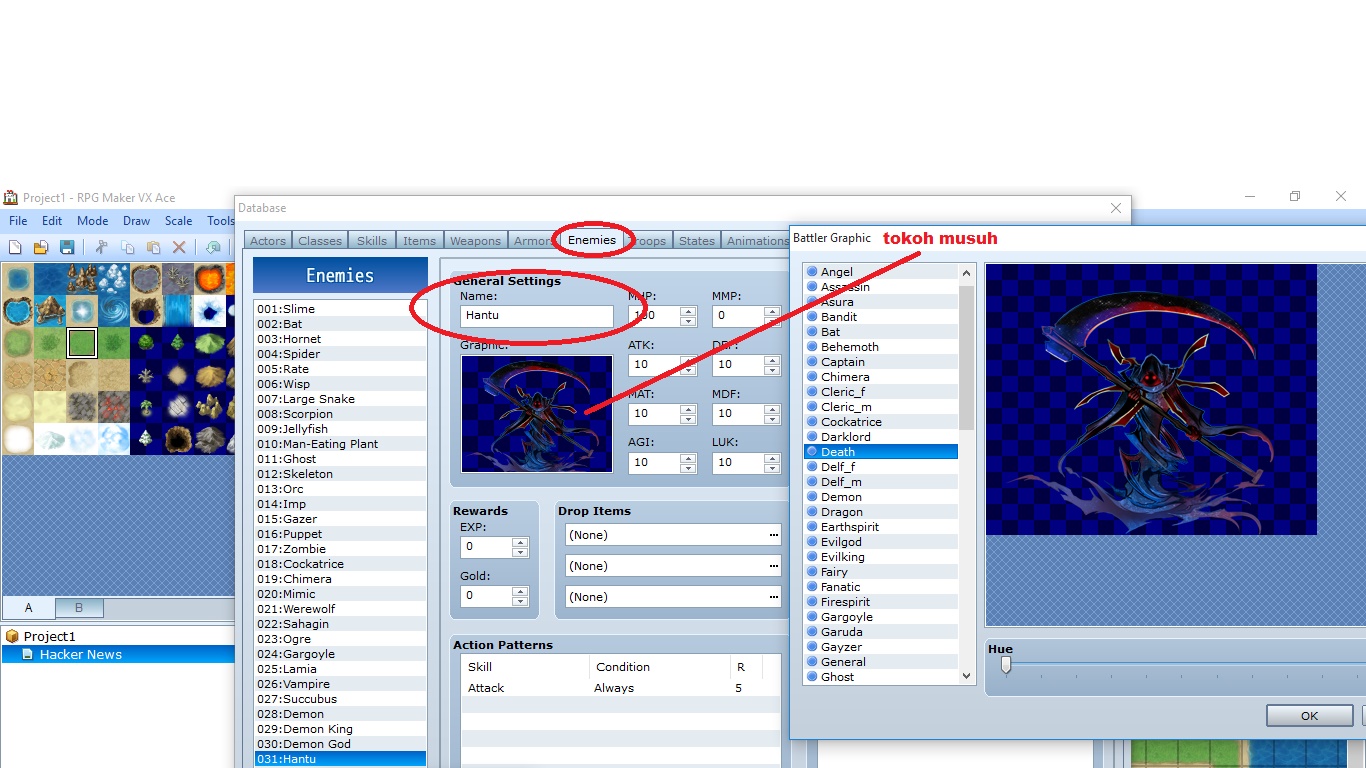The width and height of the screenshot is (1366, 768).
Task: Click the Open Project folder icon
Action: pyautogui.click(x=41, y=247)
